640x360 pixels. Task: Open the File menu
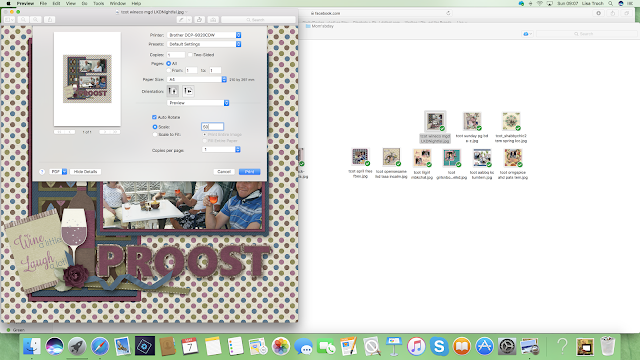click(43, 3)
